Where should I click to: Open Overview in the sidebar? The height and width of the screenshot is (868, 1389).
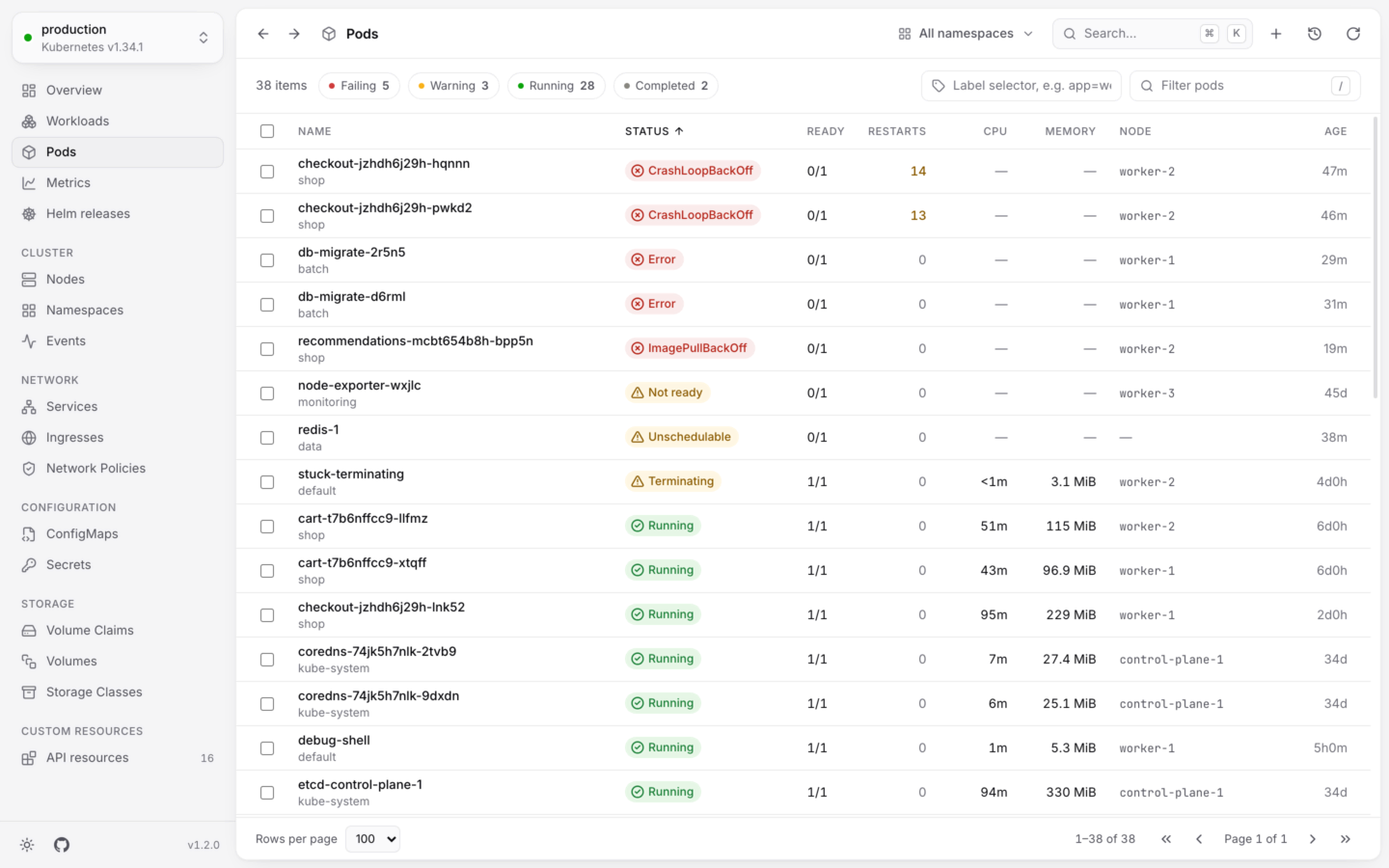pyautogui.click(x=118, y=91)
